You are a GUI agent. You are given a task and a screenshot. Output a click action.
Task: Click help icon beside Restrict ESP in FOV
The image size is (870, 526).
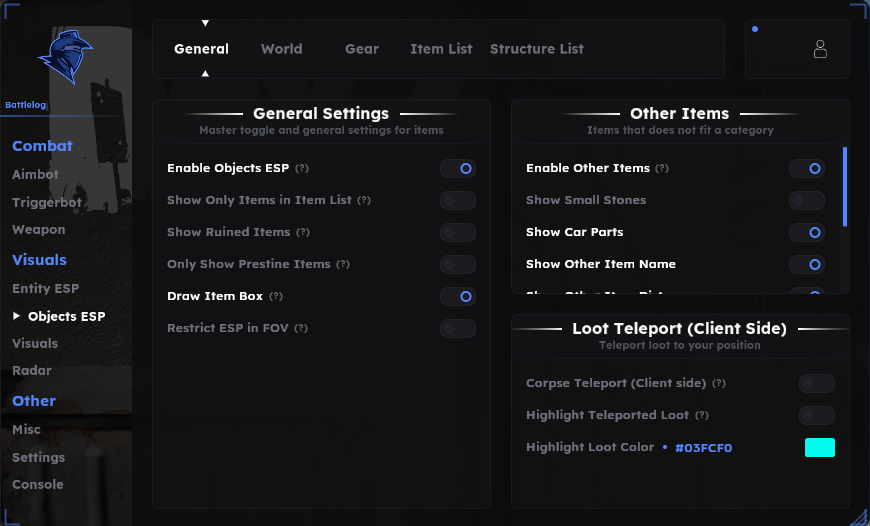tap(301, 328)
